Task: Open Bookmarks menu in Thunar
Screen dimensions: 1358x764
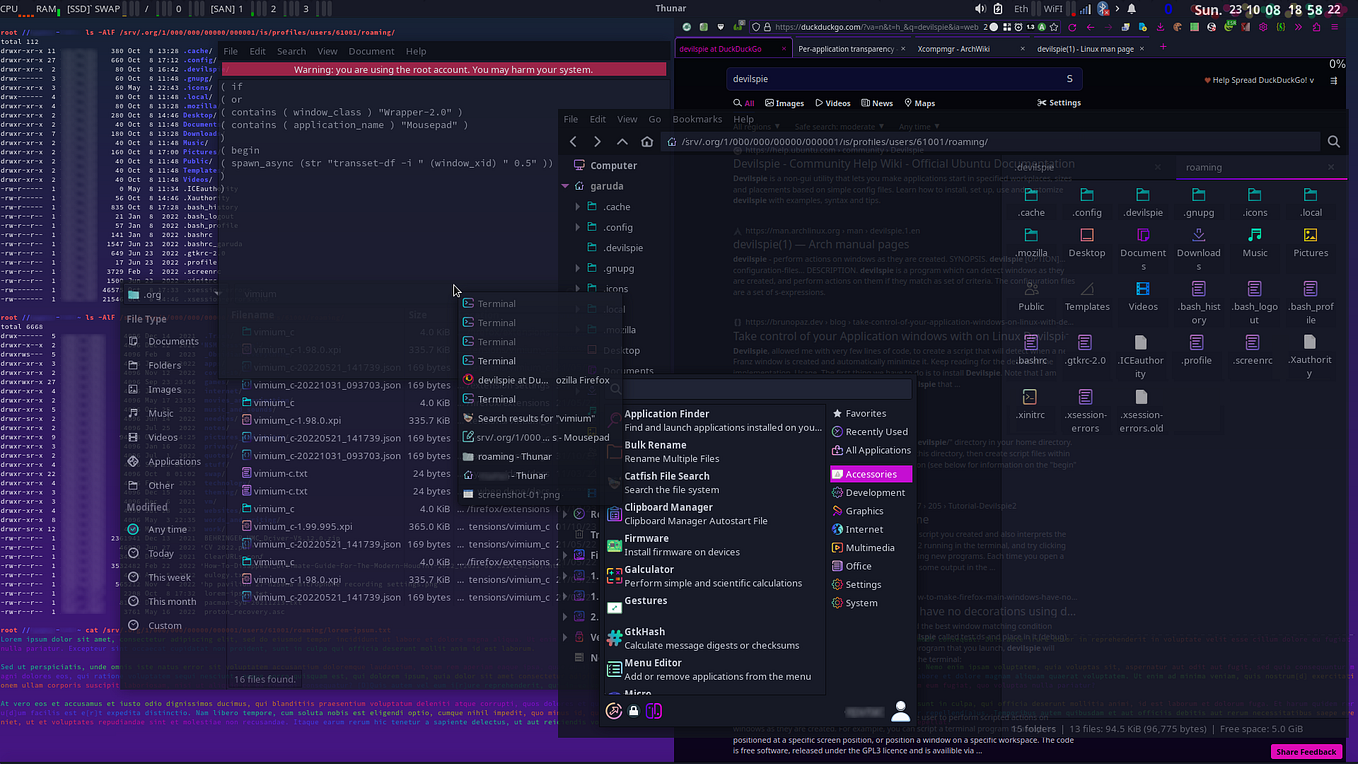Action: [697, 119]
